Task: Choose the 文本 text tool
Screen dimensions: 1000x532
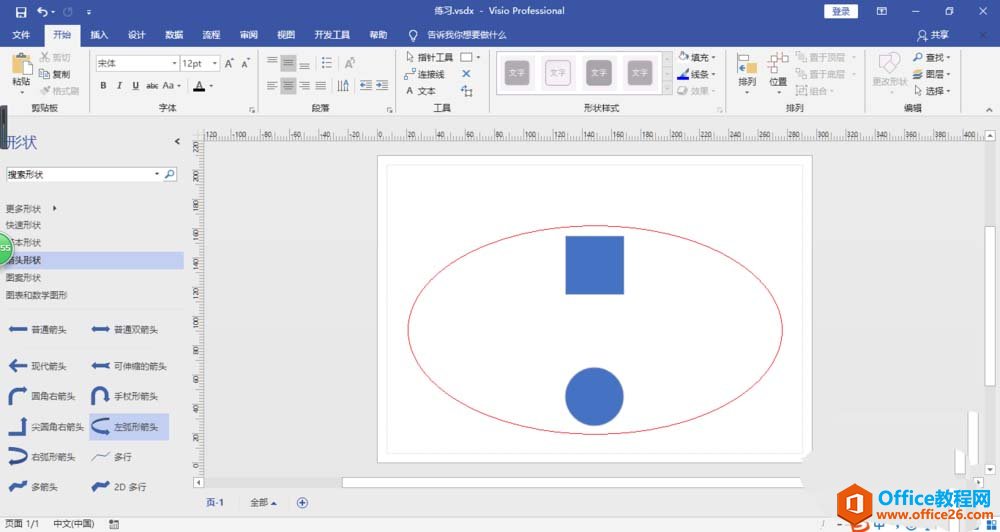Action: click(x=420, y=91)
